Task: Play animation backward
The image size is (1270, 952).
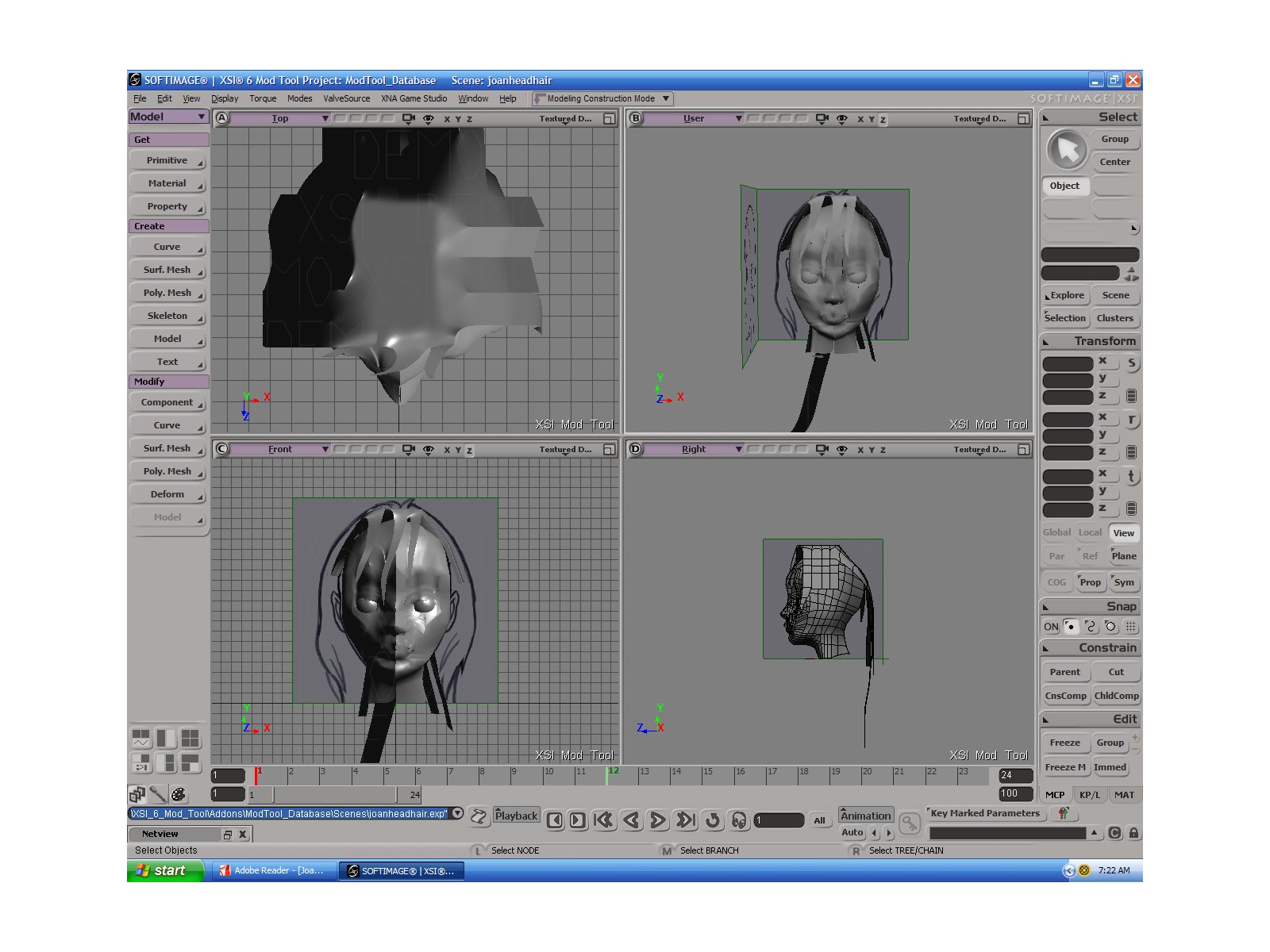Action: [631, 820]
